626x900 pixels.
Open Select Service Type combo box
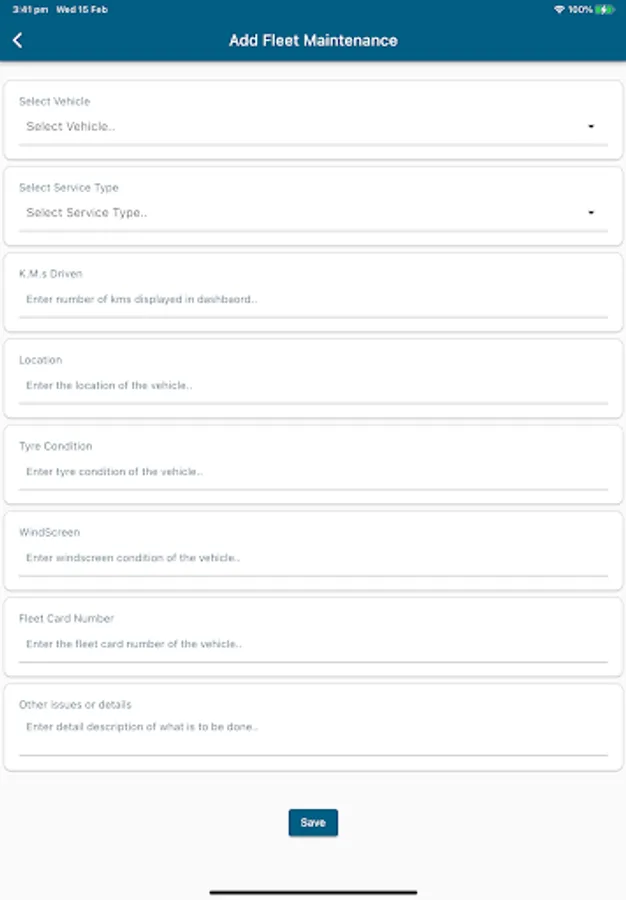300,213
